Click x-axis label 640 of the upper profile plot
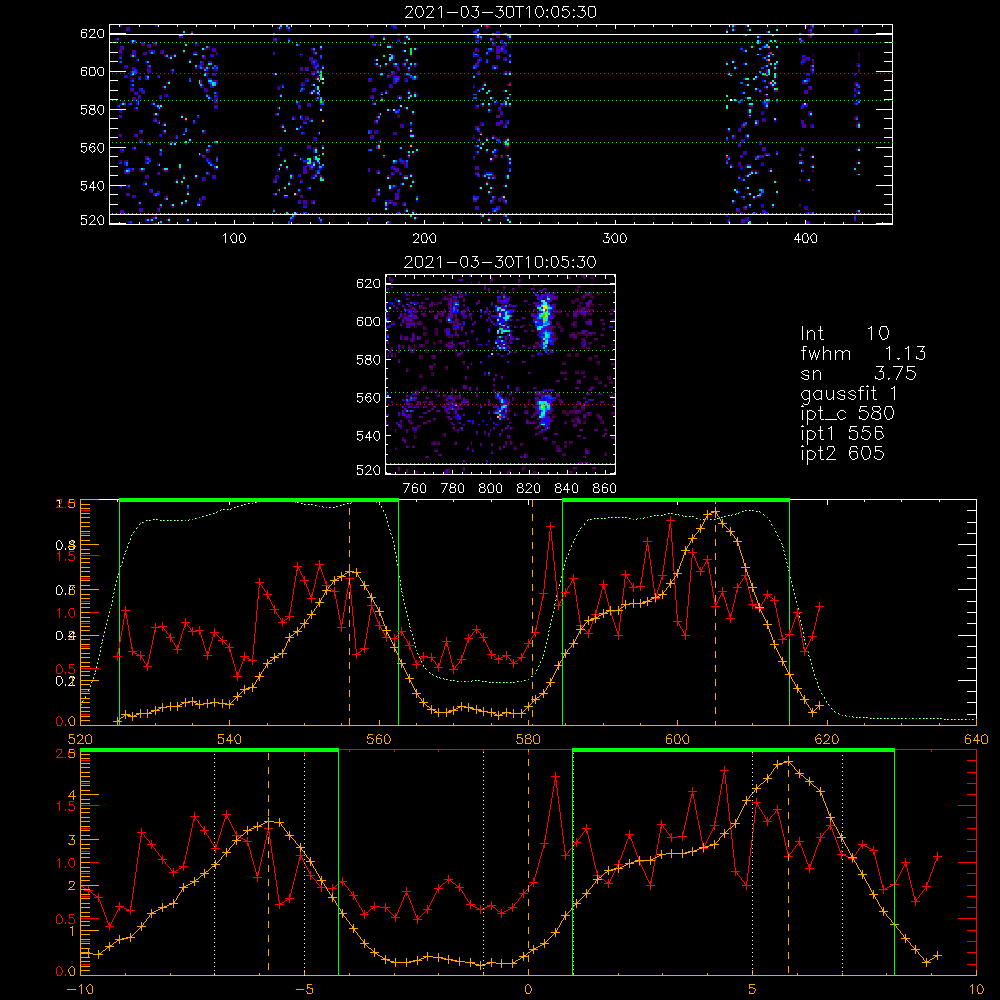 [x=976, y=740]
